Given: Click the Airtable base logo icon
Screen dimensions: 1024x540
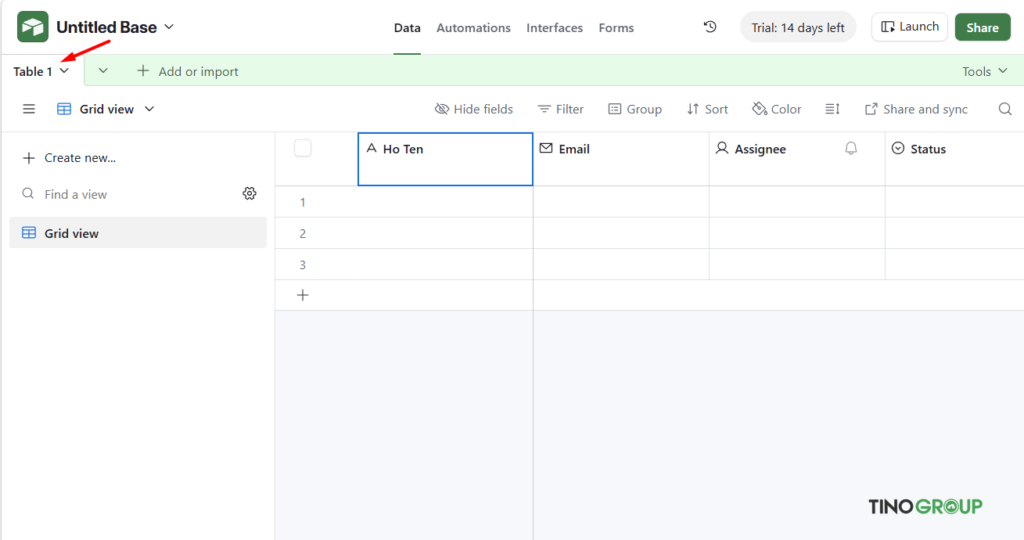Looking at the screenshot, I should pyautogui.click(x=33, y=27).
